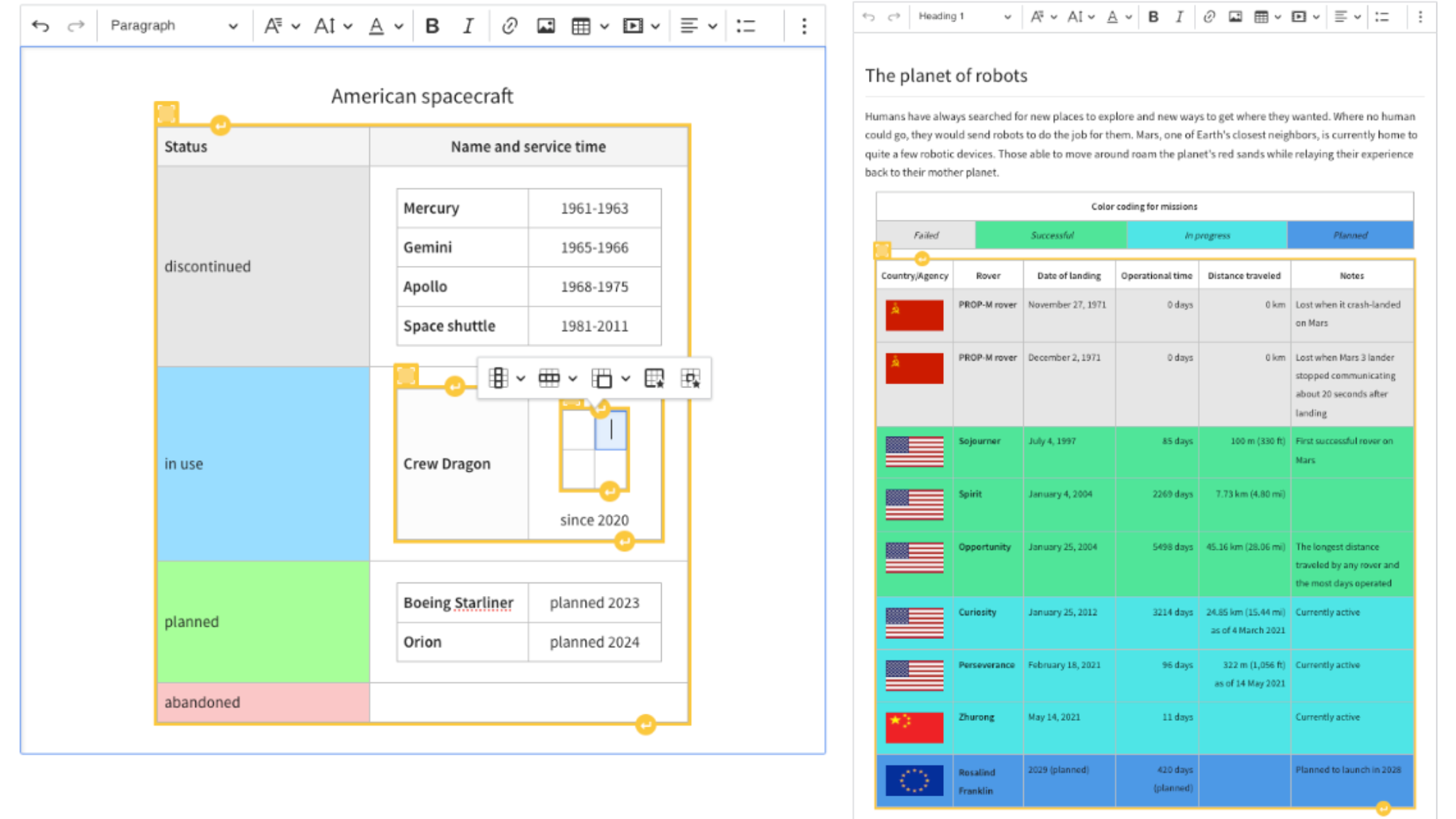The height and width of the screenshot is (819, 1456).
Task: Click the 'American spacecraft' title
Action: coord(422,96)
